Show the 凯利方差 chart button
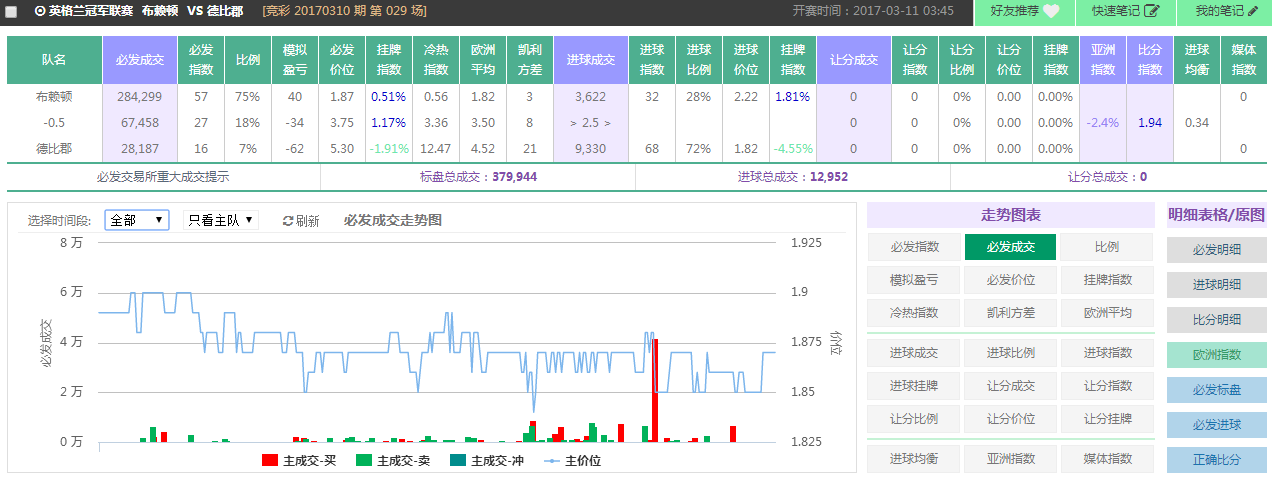This screenshot has height=480, width=1272. tap(1010, 313)
